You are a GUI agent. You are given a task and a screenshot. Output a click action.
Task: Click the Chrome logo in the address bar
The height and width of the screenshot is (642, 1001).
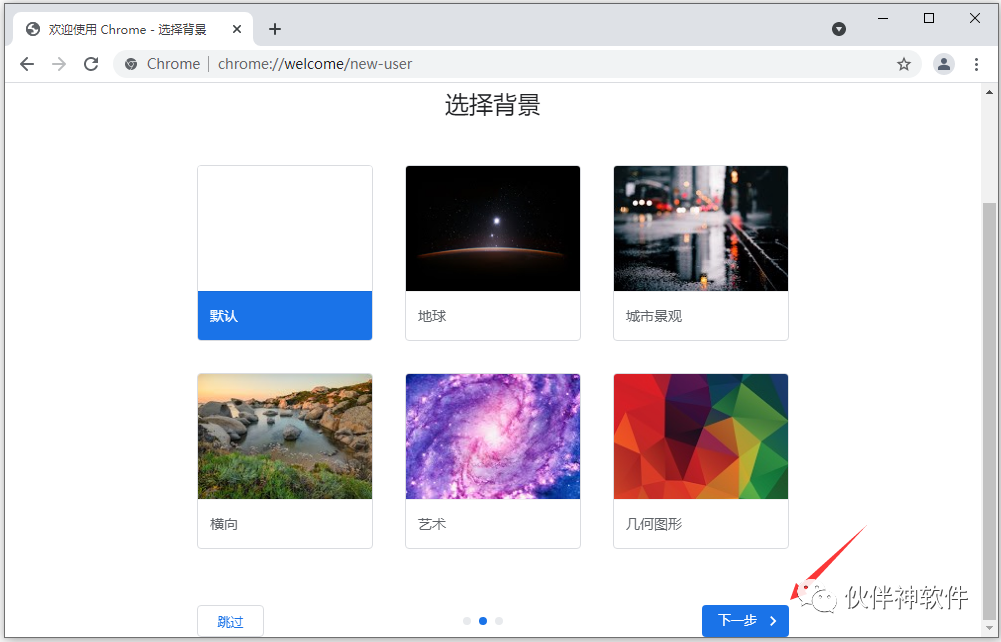pyautogui.click(x=131, y=63)
